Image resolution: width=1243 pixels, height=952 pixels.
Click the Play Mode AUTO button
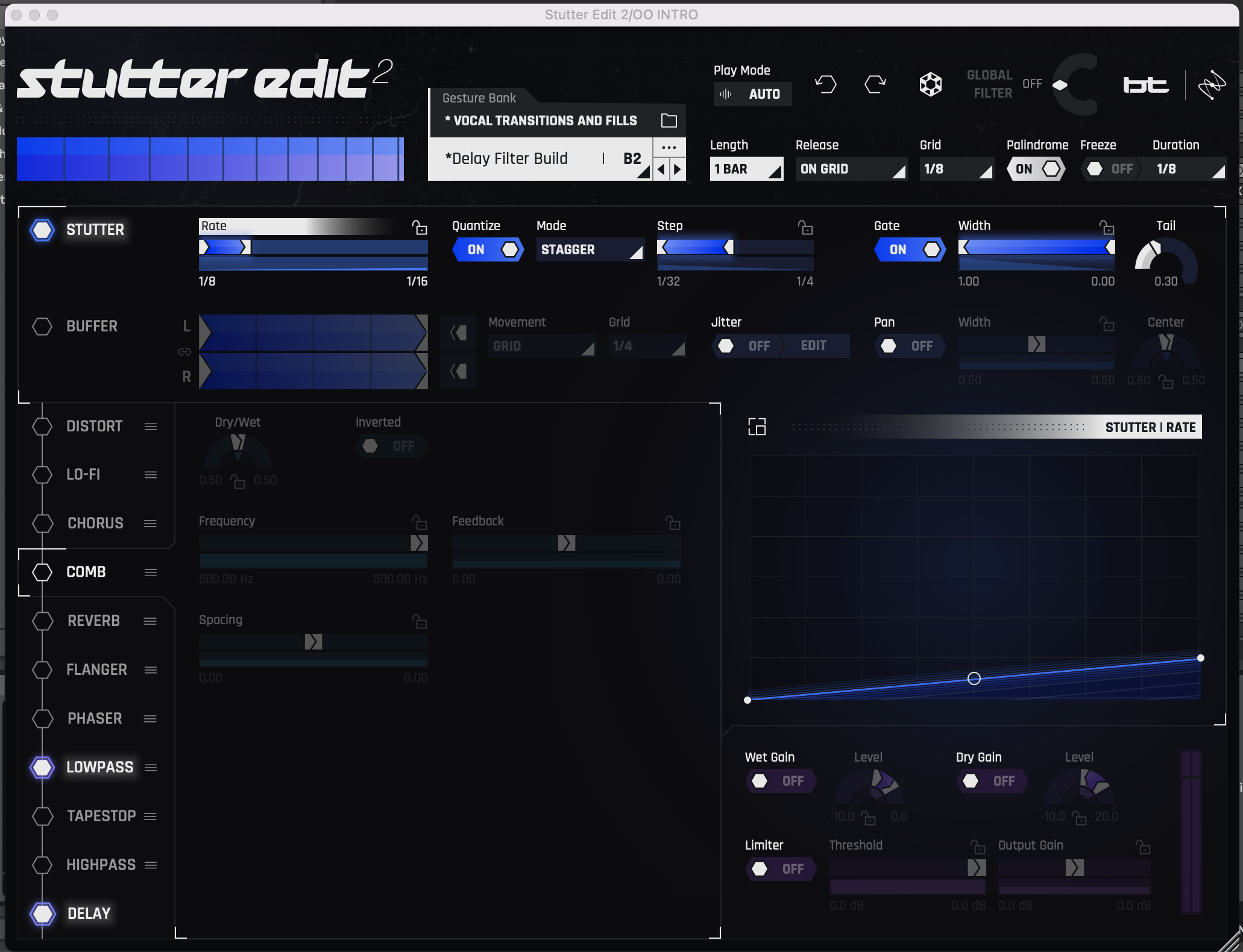point(752,94)
